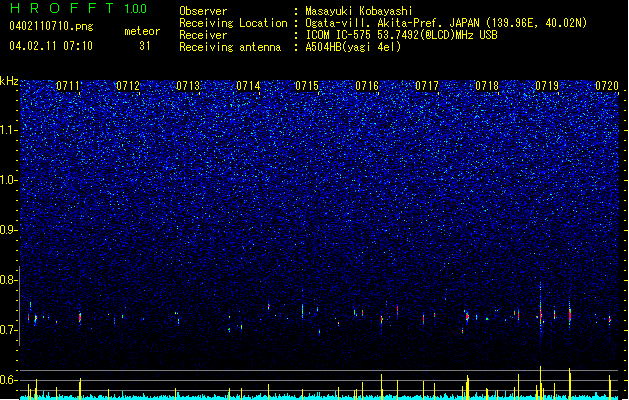Click the tallest yellow power spike near 0719

point(540,382)
